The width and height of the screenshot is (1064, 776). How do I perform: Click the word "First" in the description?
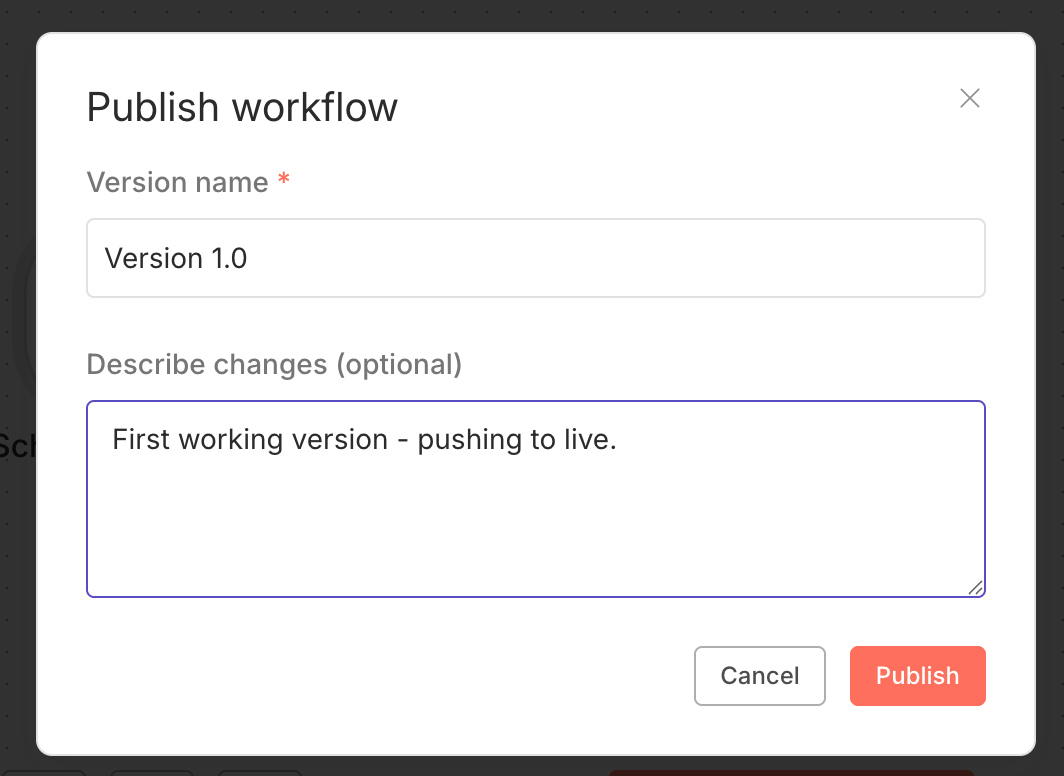tap(141, 439)
